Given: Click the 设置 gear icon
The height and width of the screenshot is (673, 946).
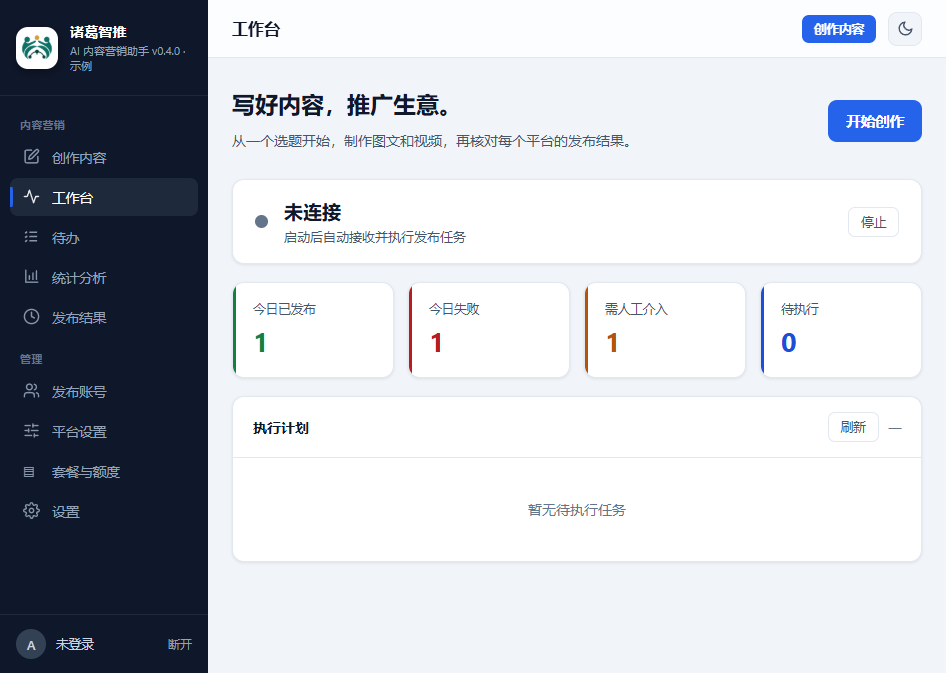Looking at the screenshot, I should pyautogui.click(x=31, y=511).
